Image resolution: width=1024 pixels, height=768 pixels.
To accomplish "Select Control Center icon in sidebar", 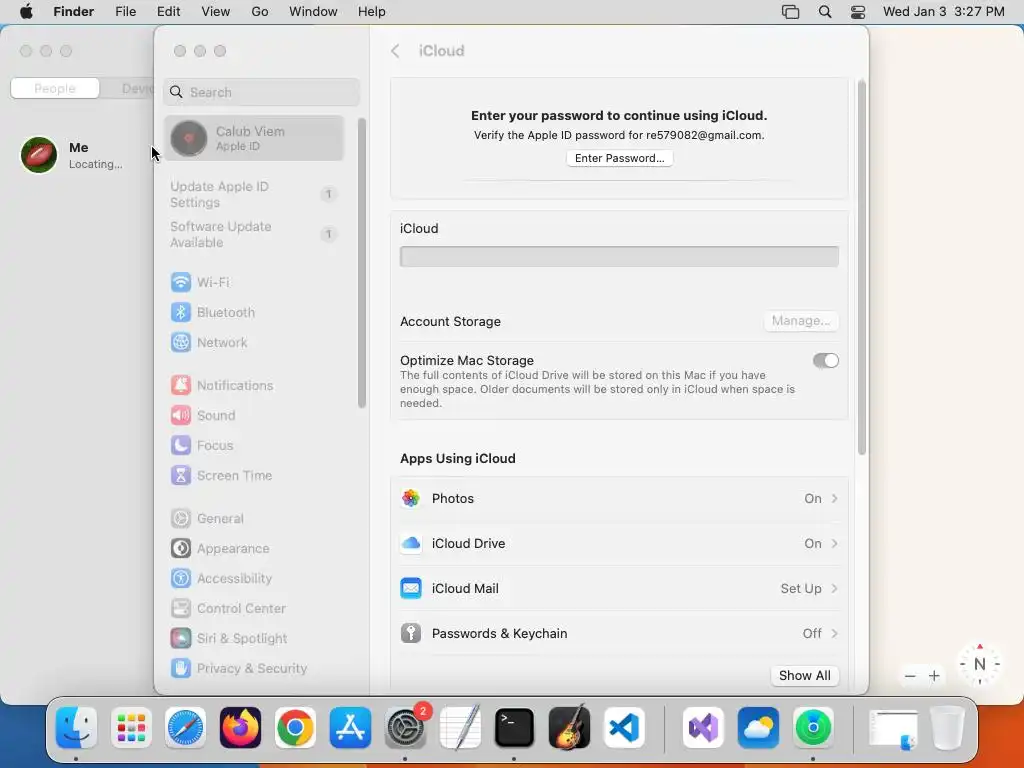I will (181, 609).
